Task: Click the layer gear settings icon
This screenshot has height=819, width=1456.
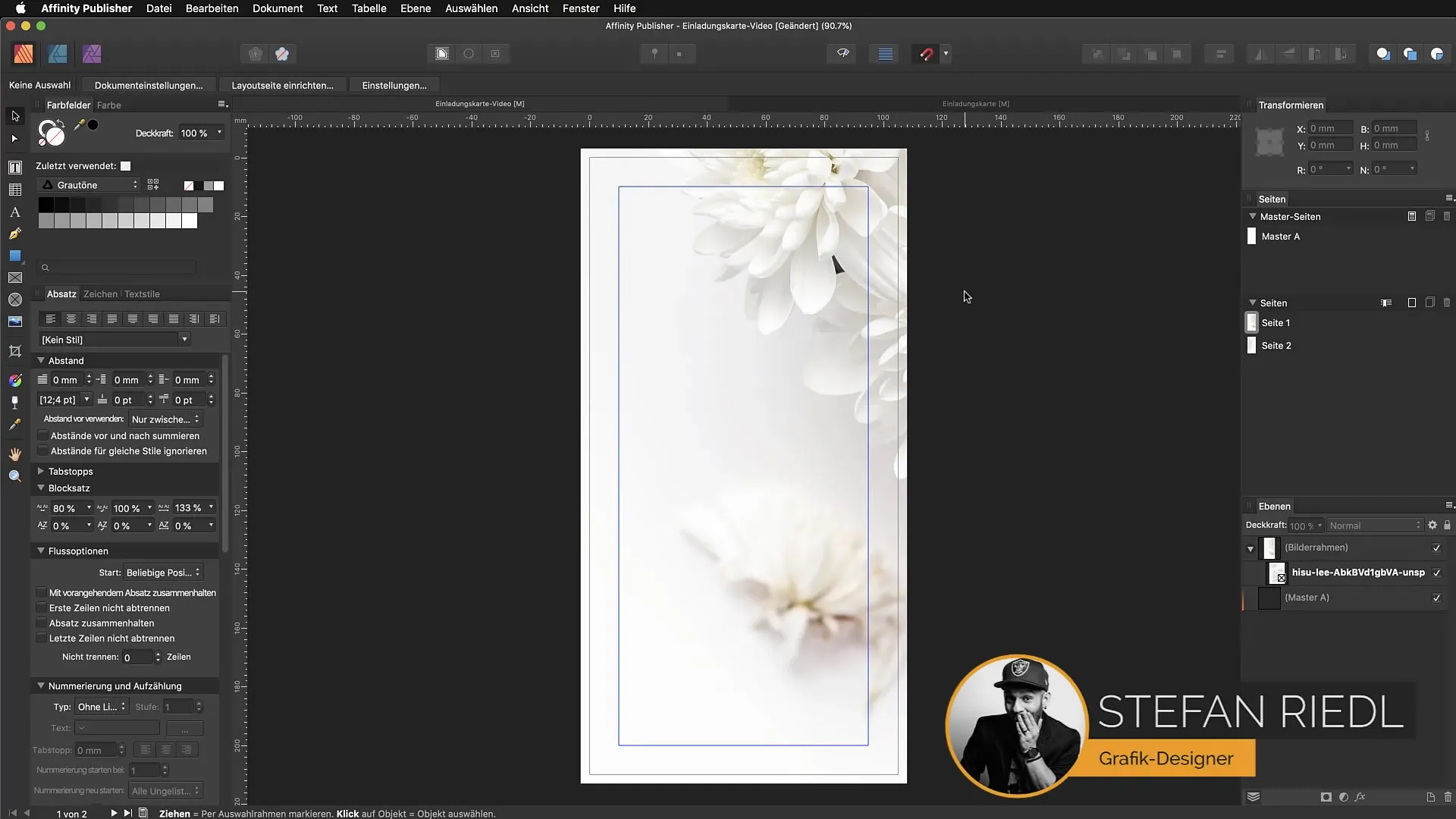Action: click(1432, 525)
